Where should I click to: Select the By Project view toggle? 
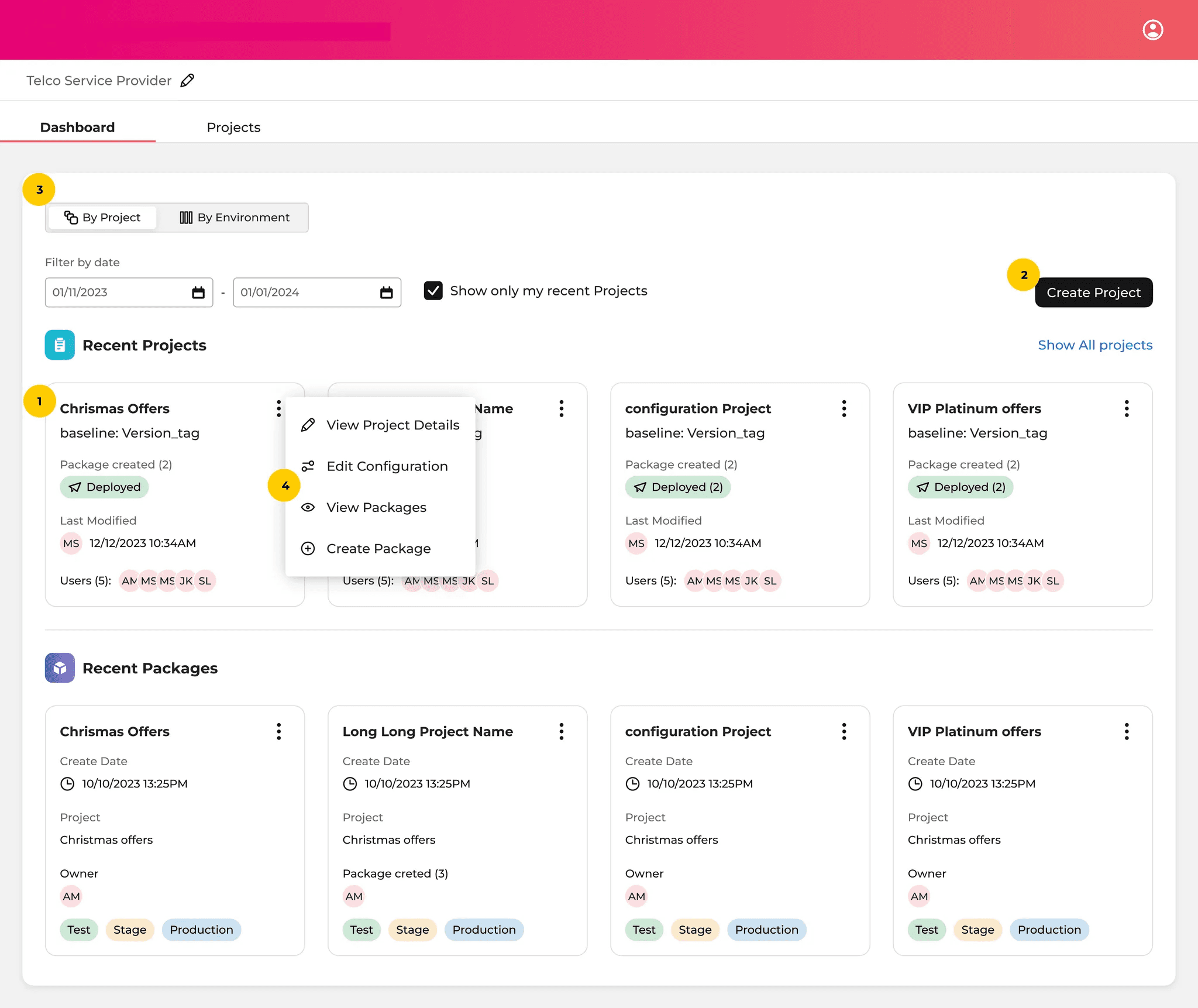point(102,218)
